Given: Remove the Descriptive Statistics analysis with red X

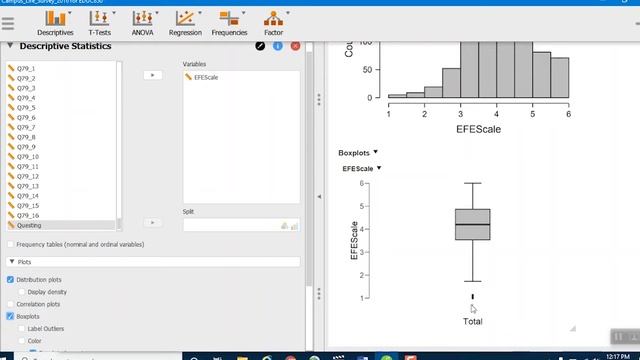Looking at the screenshot, I should [x=296, y=46].
